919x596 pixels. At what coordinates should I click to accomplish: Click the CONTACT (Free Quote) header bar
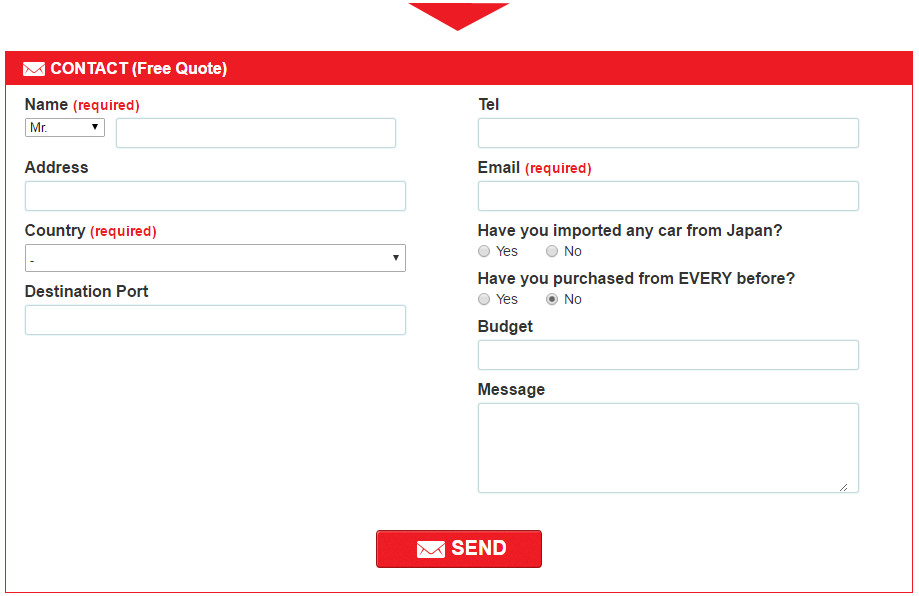coord(459,69)
